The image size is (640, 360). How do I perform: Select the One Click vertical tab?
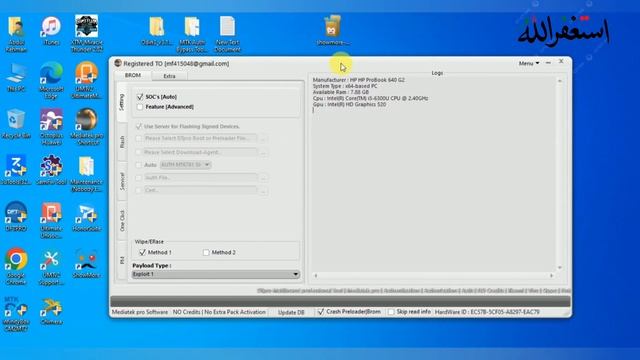(122, 220)
